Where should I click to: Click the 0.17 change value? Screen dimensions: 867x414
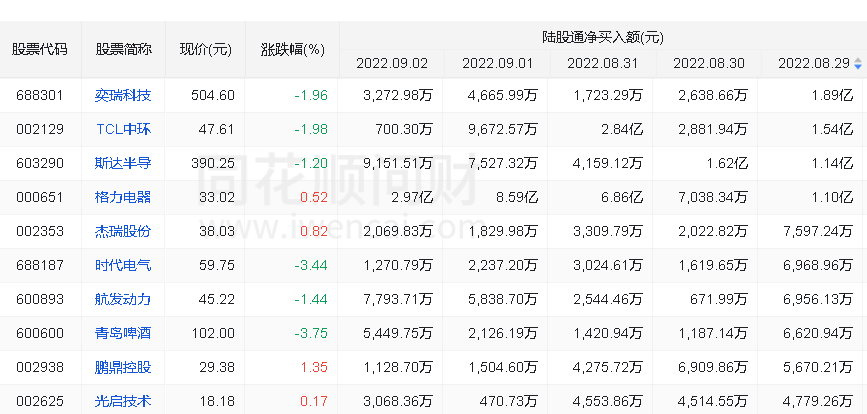point(314,401)
